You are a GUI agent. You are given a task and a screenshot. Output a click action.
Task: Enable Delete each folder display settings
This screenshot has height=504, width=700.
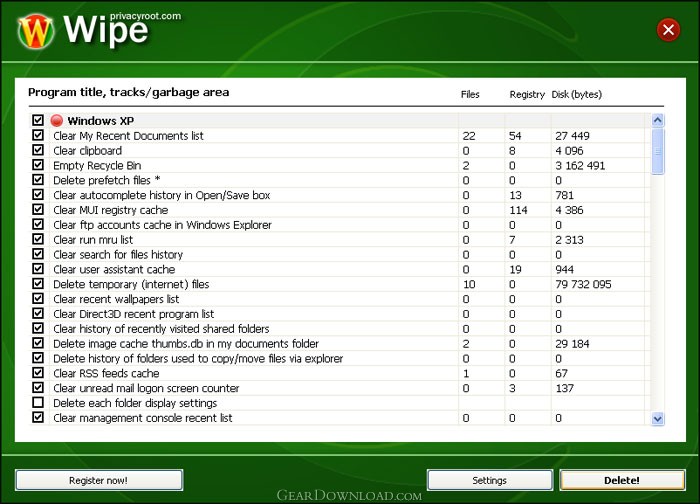[x=38, y=402]
